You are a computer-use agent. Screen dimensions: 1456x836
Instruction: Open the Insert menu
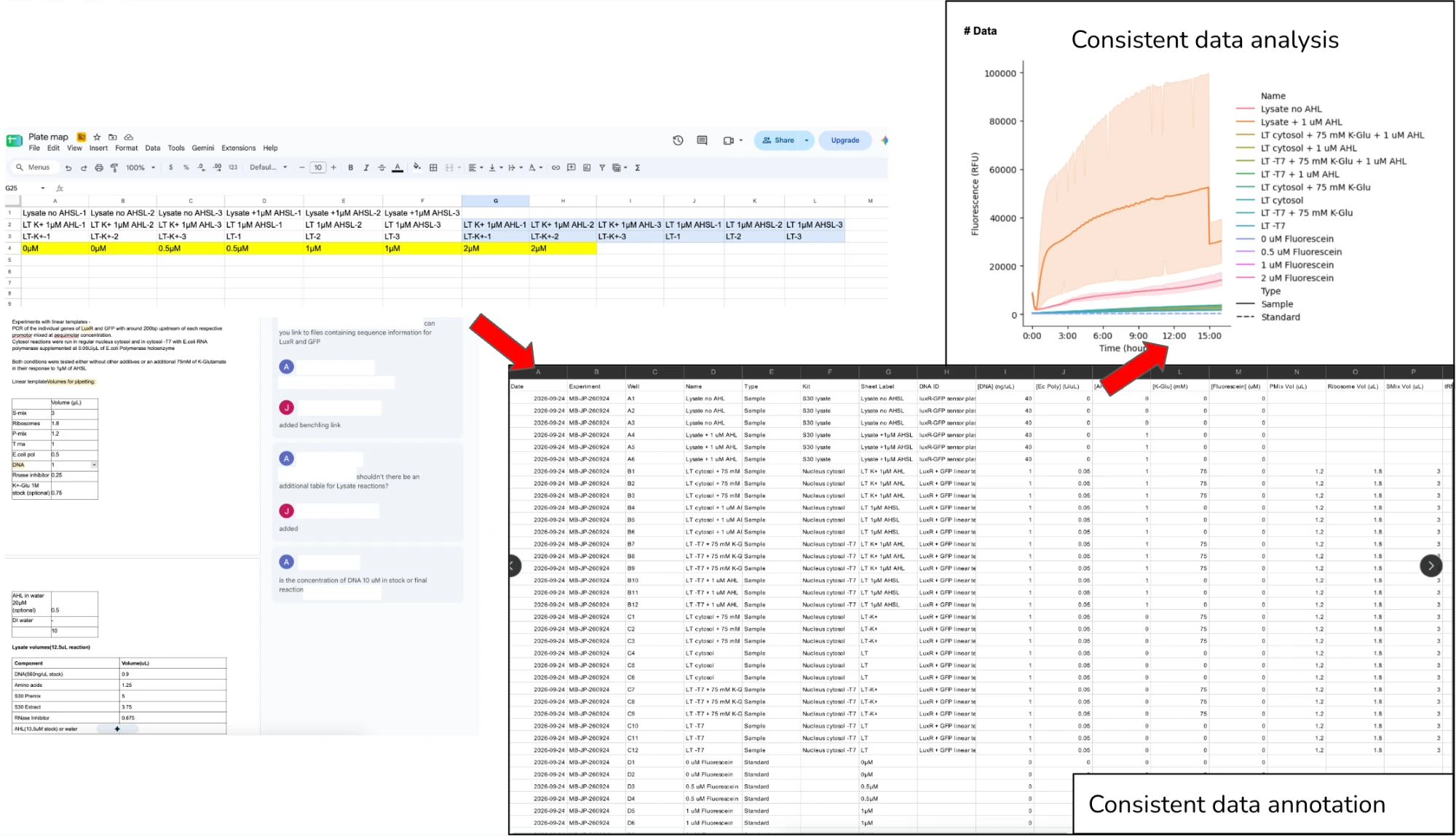(x=98, y=148)
